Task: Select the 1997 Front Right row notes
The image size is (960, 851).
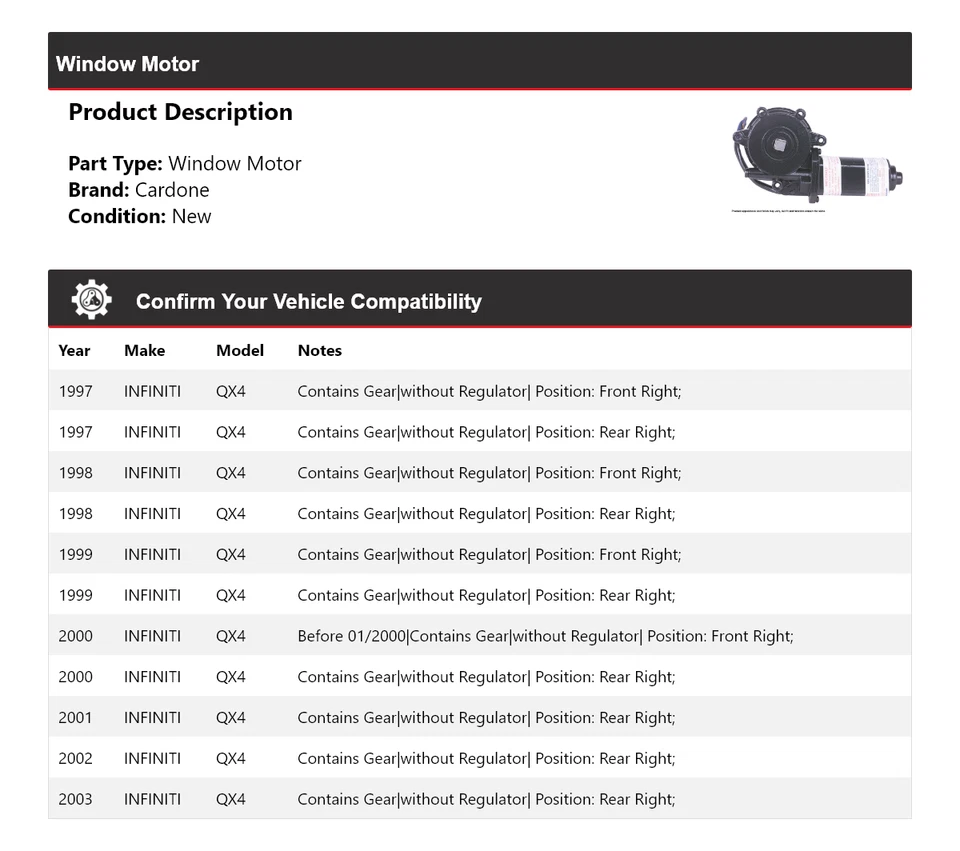Action: 489,391
